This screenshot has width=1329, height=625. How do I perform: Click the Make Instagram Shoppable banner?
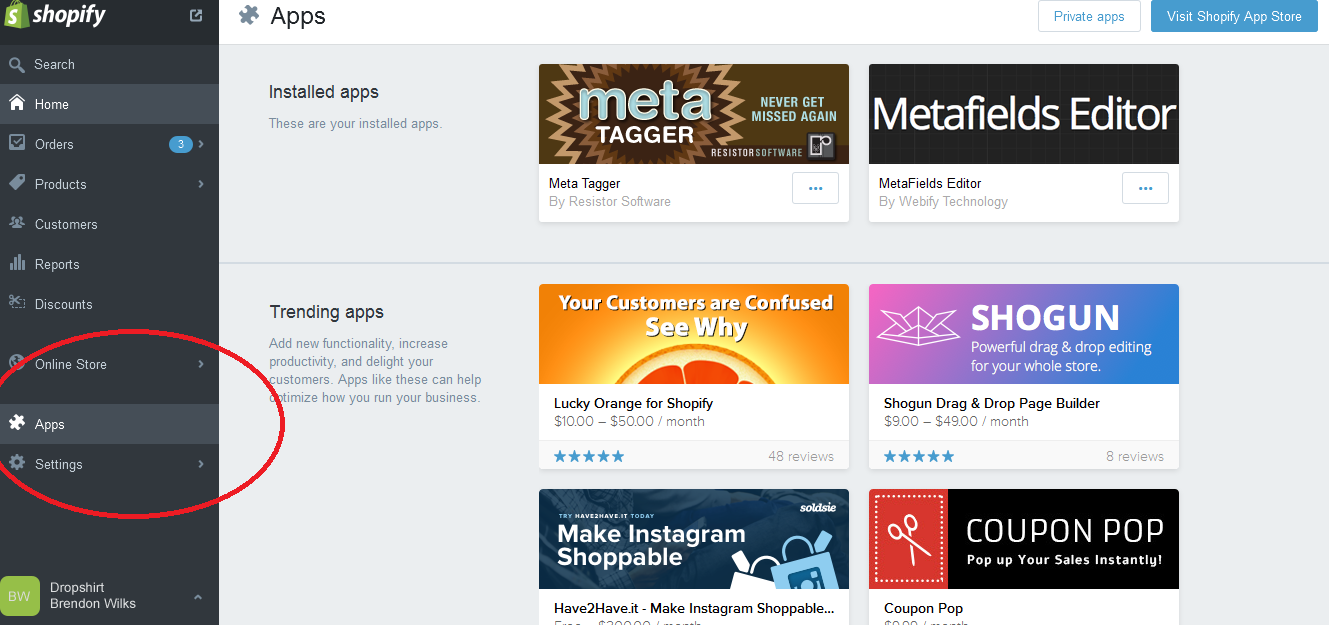pyautogui.click(x=694, y=539)
